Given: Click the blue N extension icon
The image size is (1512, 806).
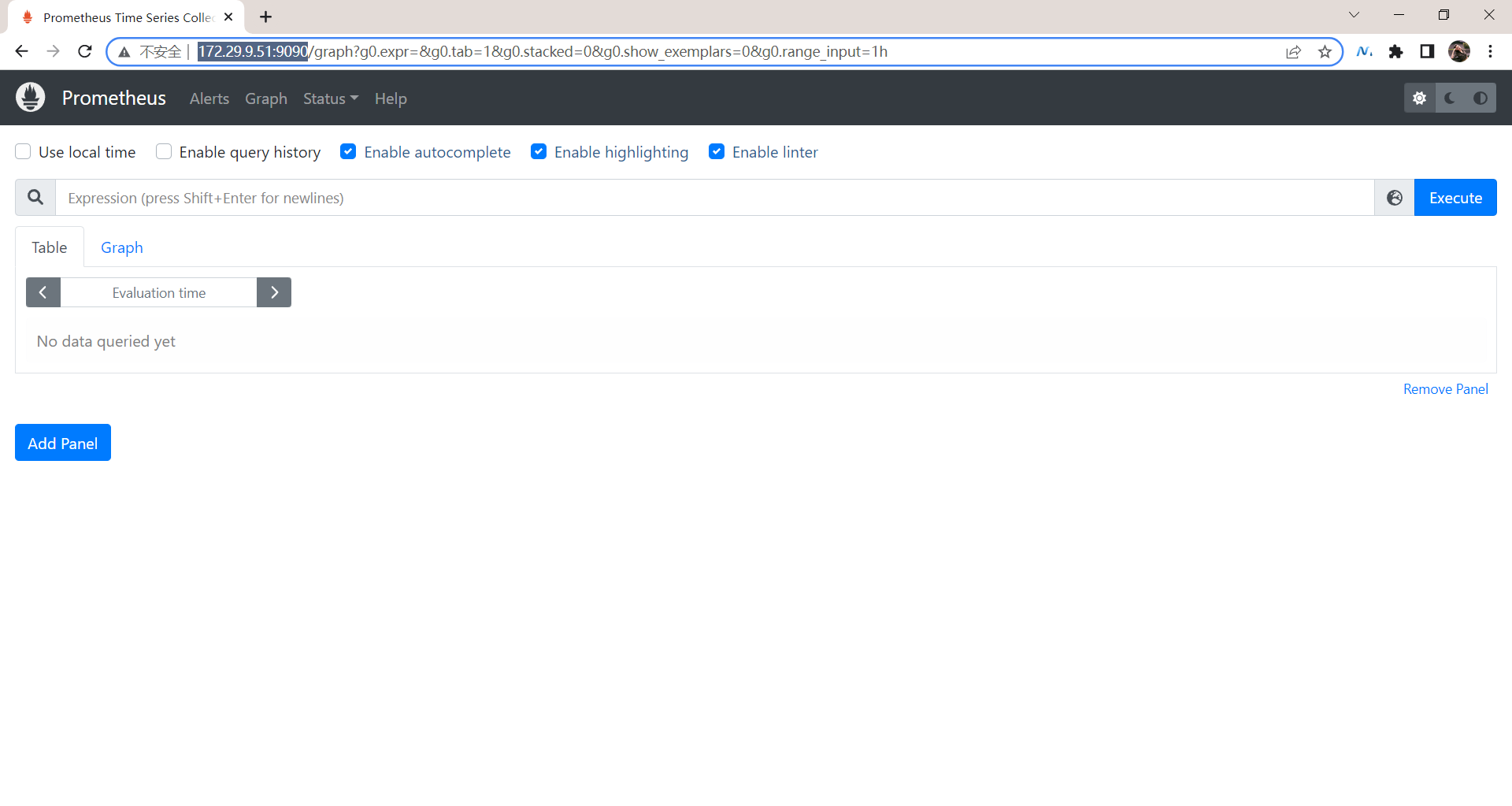Looking at the screenshot, I should coord(1365,51).
